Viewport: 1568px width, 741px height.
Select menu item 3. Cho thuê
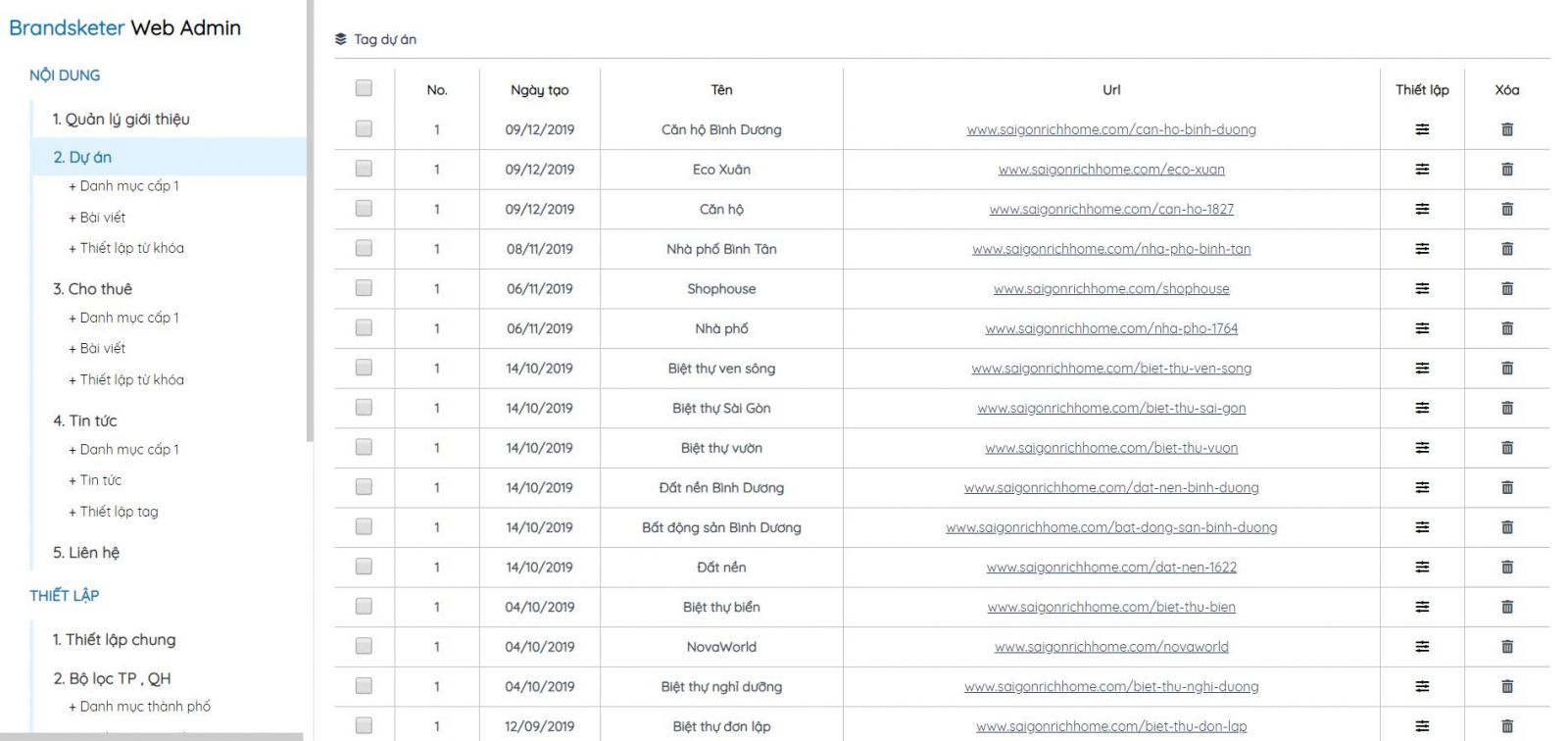point(92,289)
